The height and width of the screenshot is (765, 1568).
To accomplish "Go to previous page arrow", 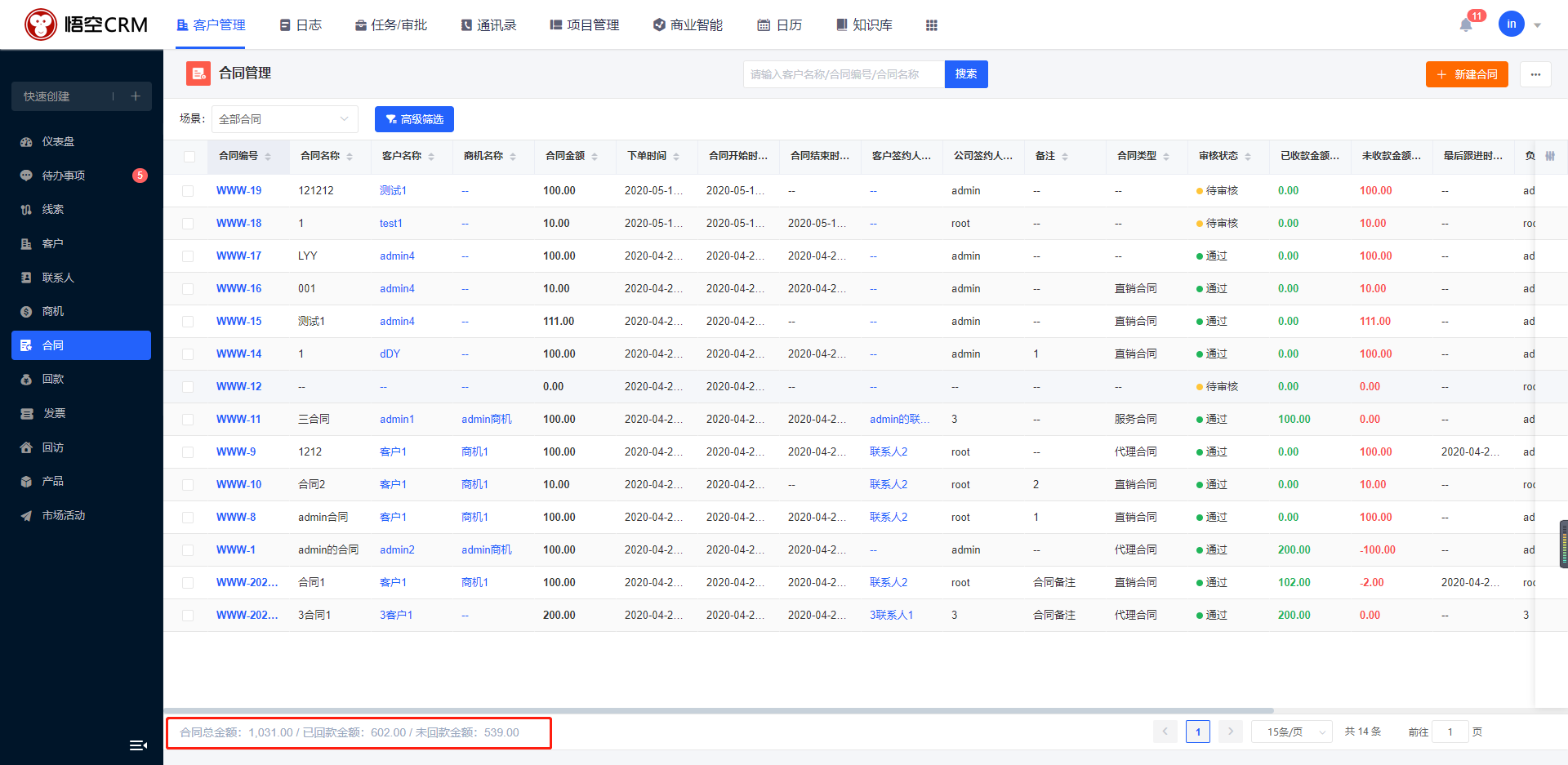I will [1165, 732].
